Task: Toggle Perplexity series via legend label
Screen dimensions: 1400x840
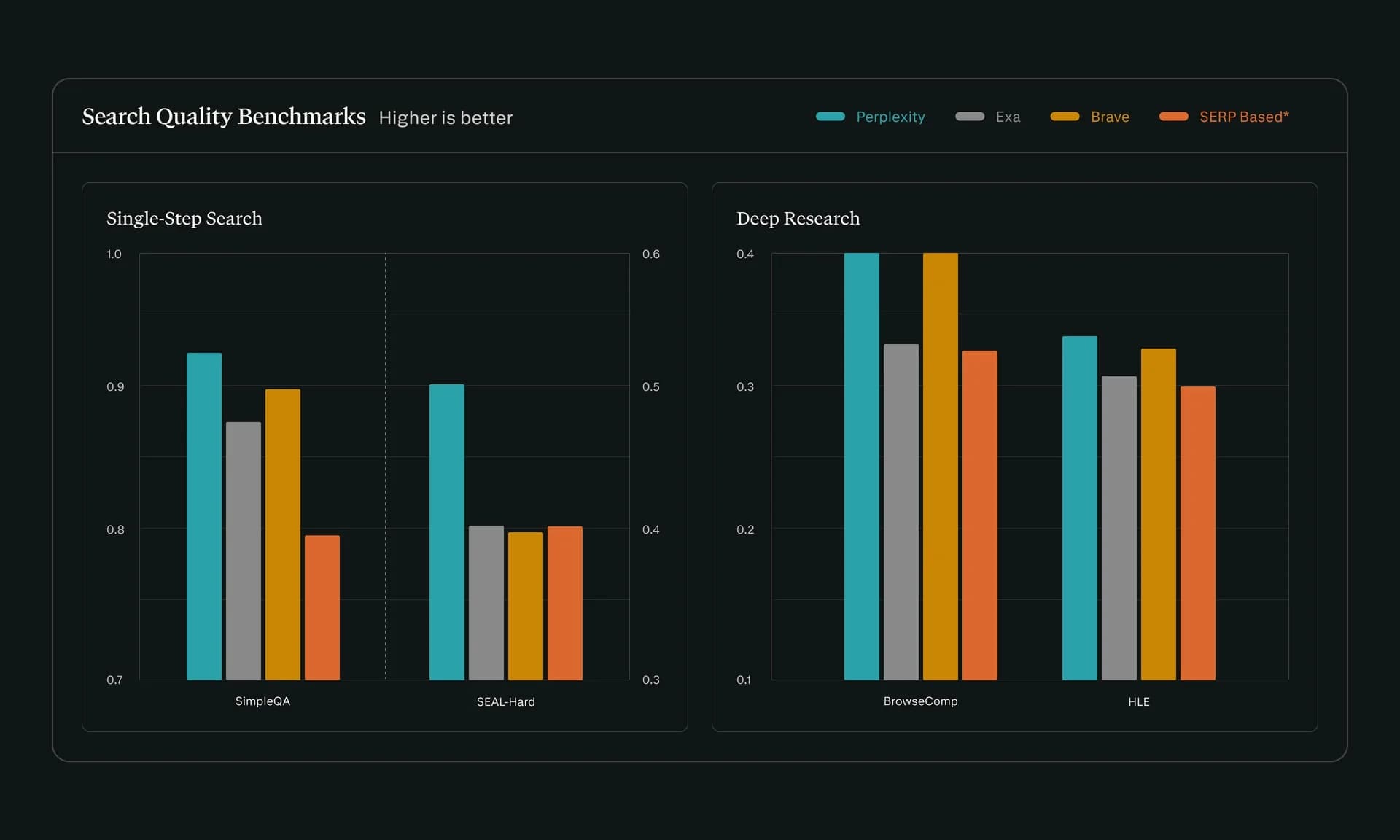Action: [x=890, y=117]
